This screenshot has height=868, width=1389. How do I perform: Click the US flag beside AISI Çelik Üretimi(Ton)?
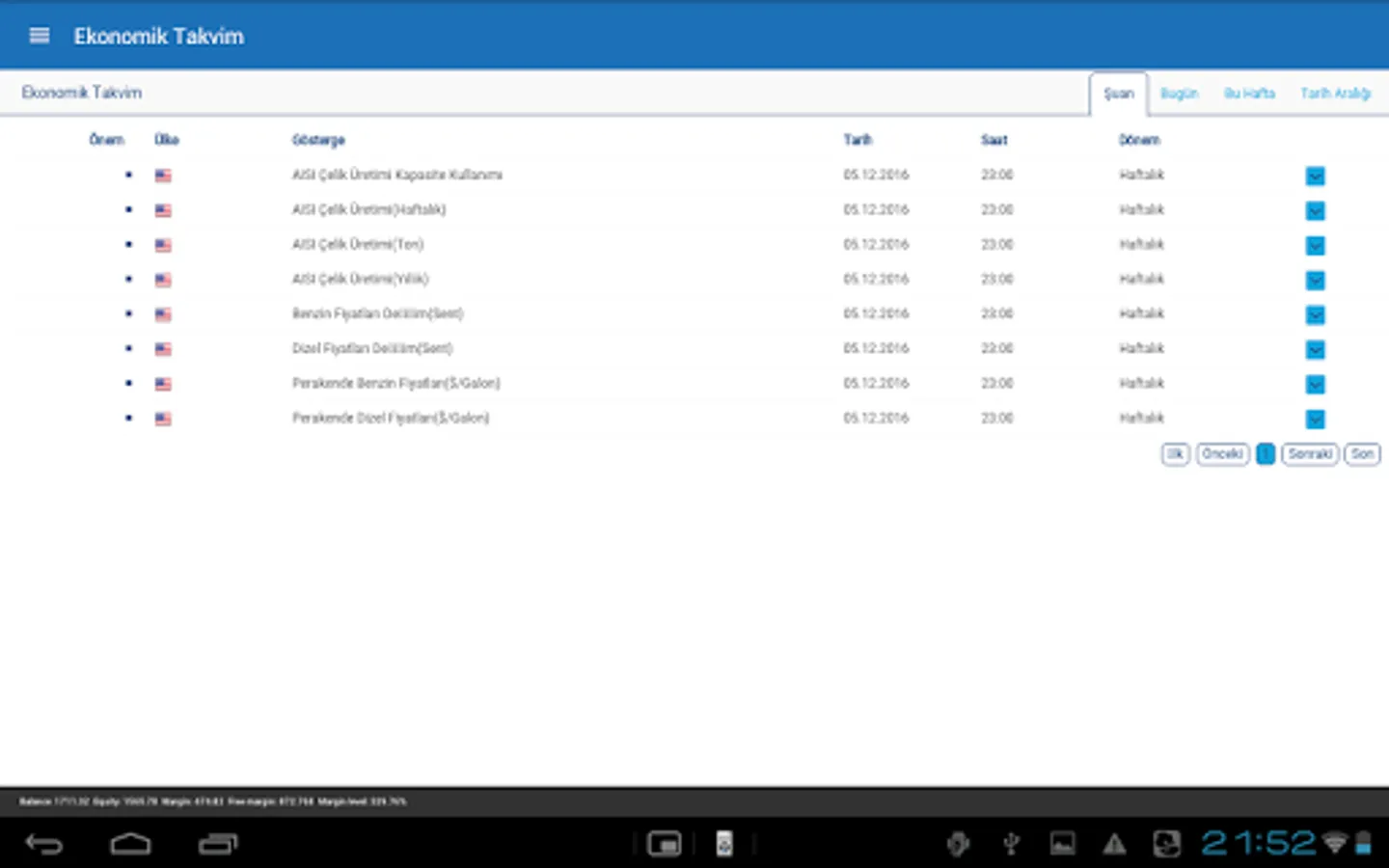pos(163,245)
